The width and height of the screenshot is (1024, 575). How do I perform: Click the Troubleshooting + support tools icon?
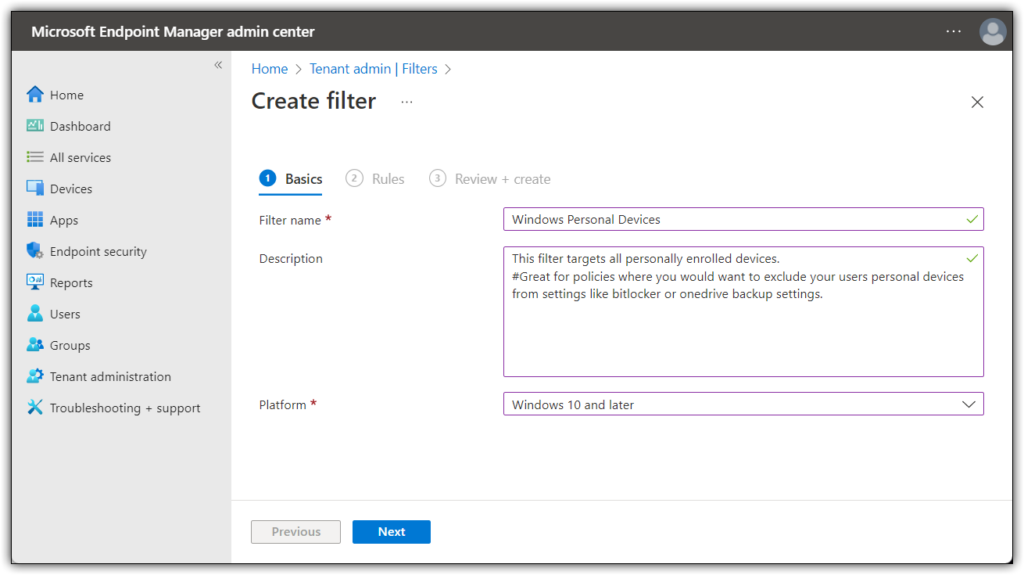point(35,407)
